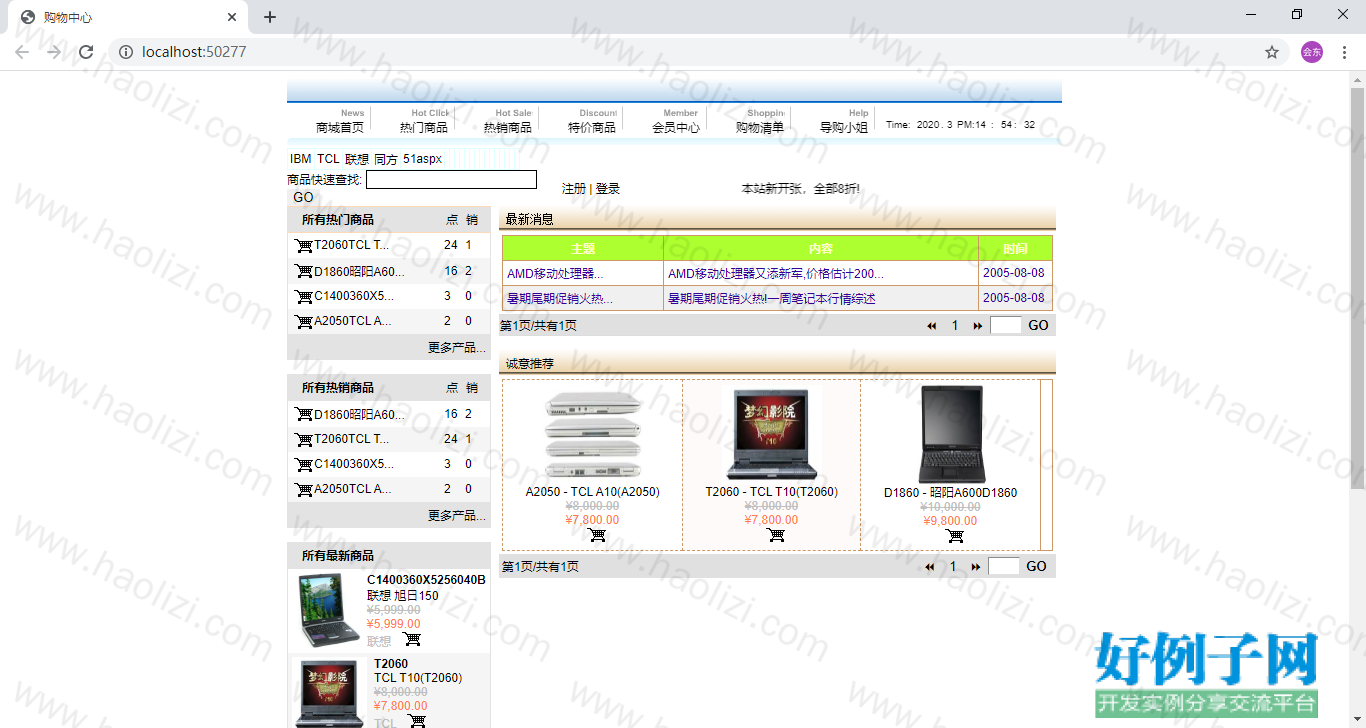Image resolution: width=1366 pixels, height=728 pixels.
Task: Click the 时间 column header
Action: point(1015,249)
